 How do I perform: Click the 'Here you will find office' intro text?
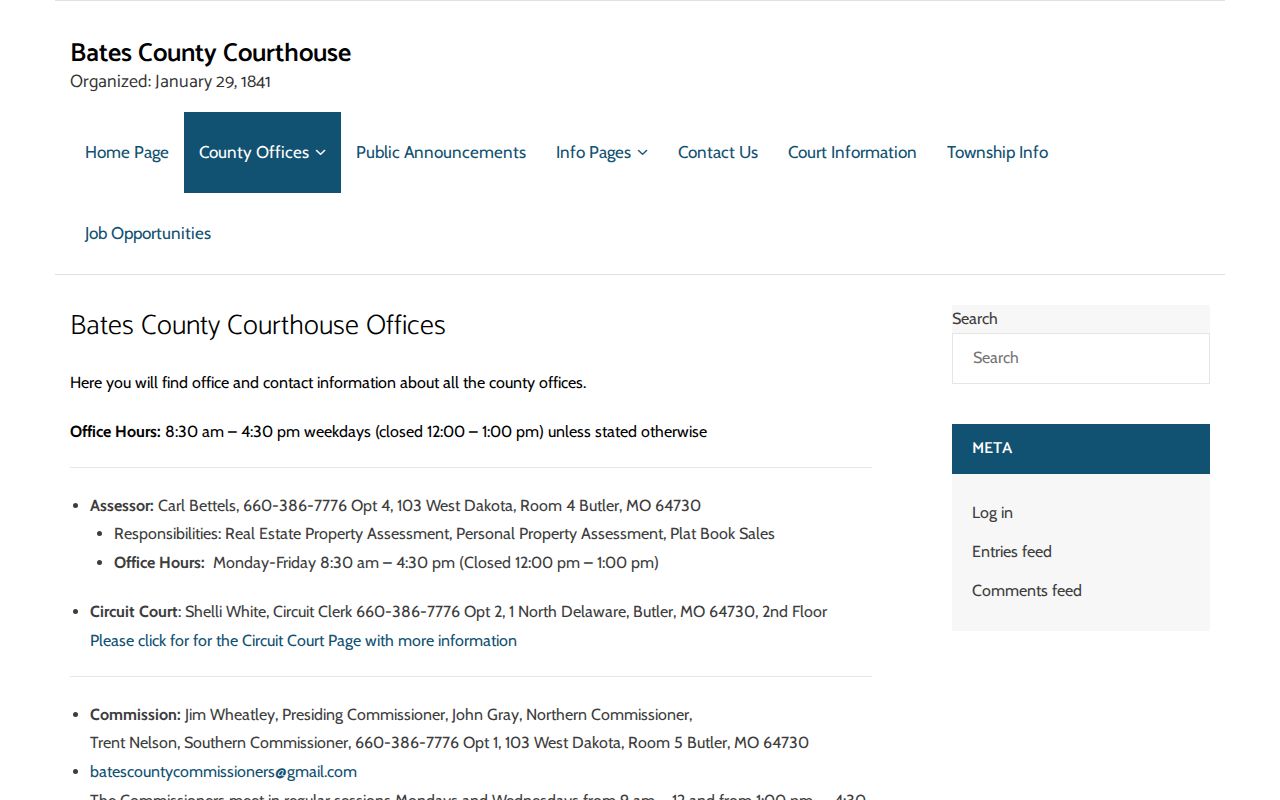(328, 383)
